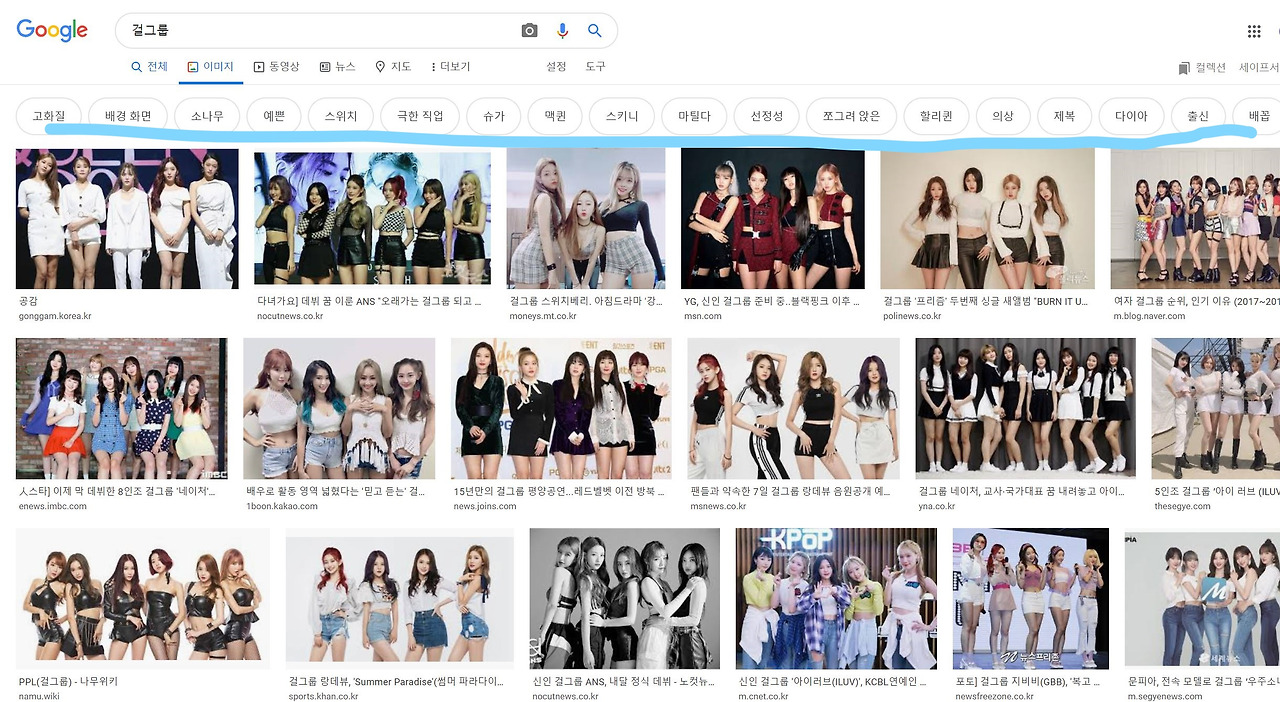Click the search-by-image camera icon
Viewport: 1280px width, 702px height.
(x=529, y=31)
